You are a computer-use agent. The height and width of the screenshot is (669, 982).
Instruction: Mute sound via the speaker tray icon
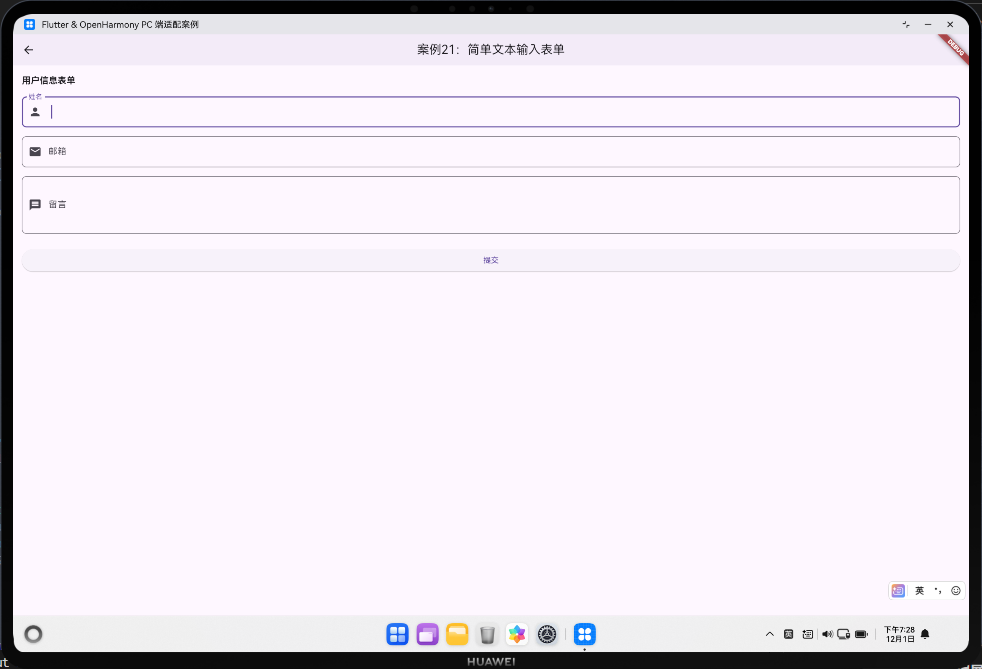pyautogui.click(x=827, y=634)
